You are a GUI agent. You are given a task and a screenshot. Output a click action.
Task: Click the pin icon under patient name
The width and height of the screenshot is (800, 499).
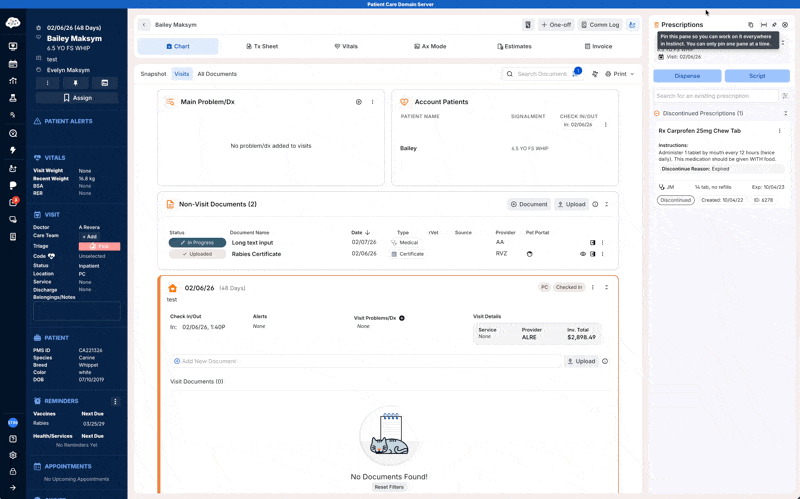(x=76, y=83)
